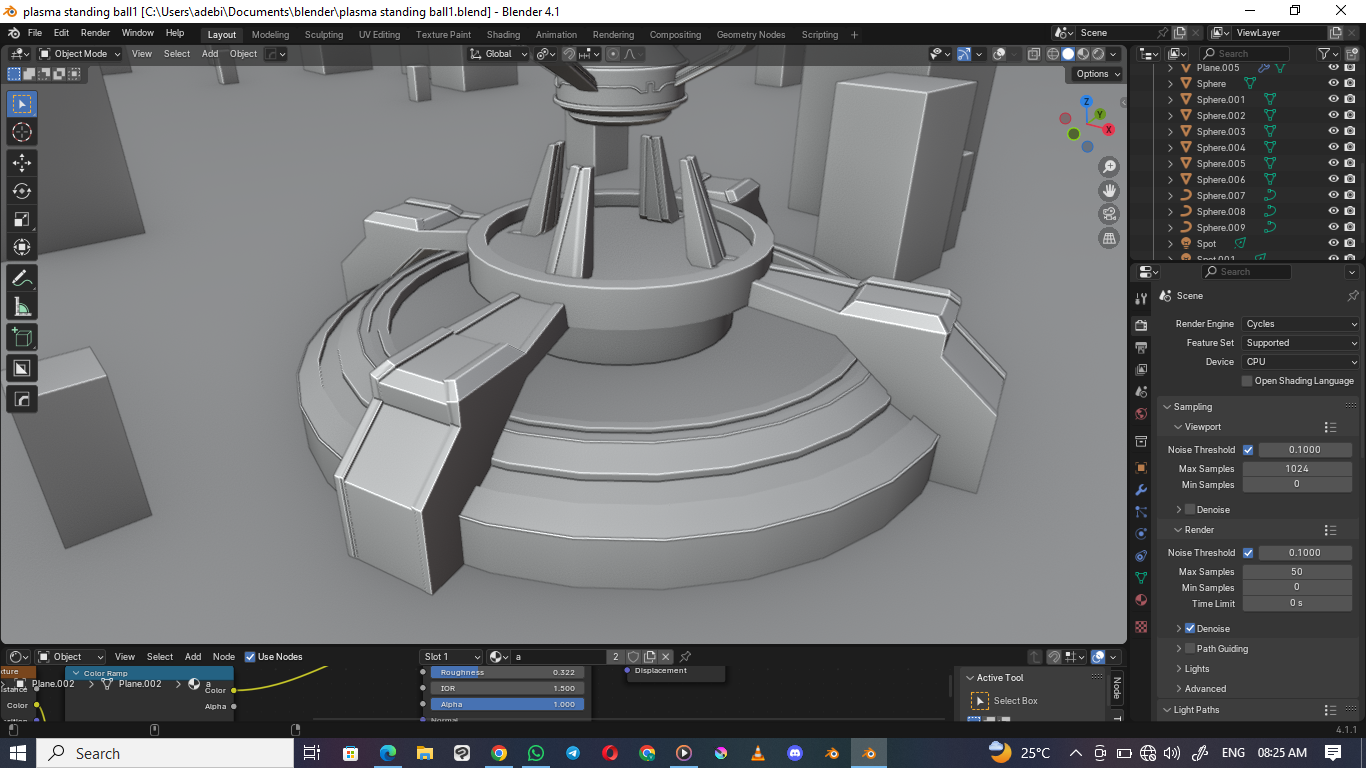Open Windows taskbar Search box

165,753
